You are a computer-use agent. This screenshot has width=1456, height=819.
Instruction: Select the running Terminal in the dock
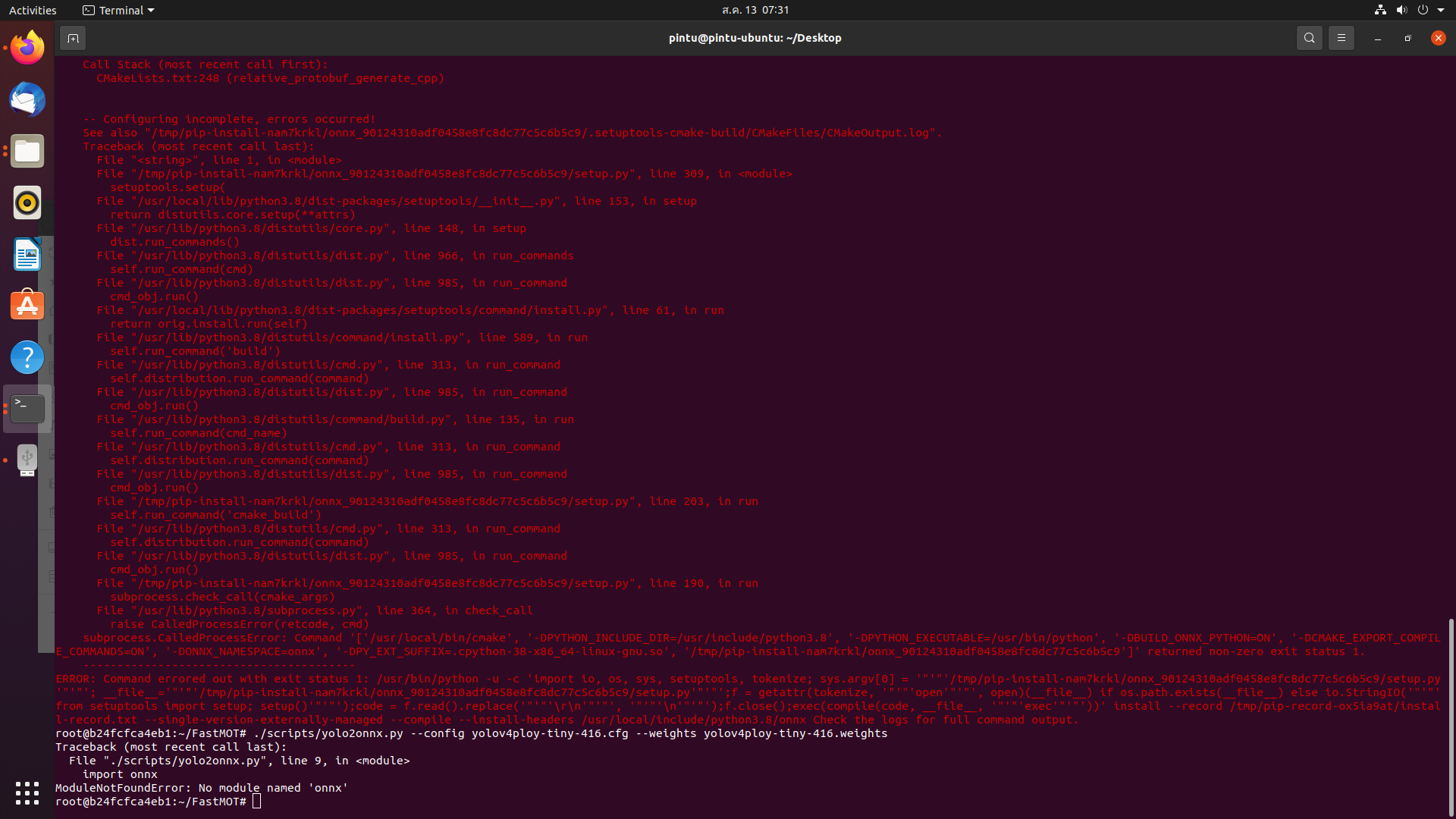[x=27, y=408]
